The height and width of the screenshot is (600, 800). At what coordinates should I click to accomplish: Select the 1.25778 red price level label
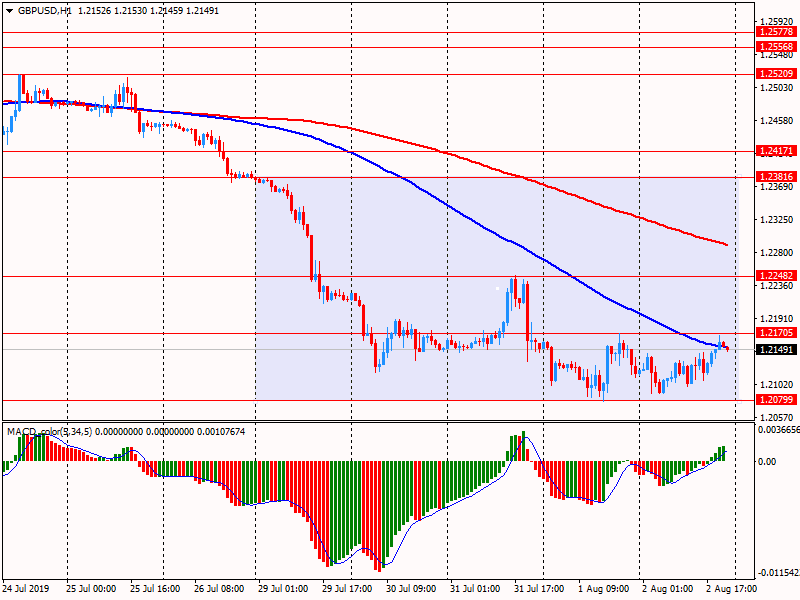point(776,32)
